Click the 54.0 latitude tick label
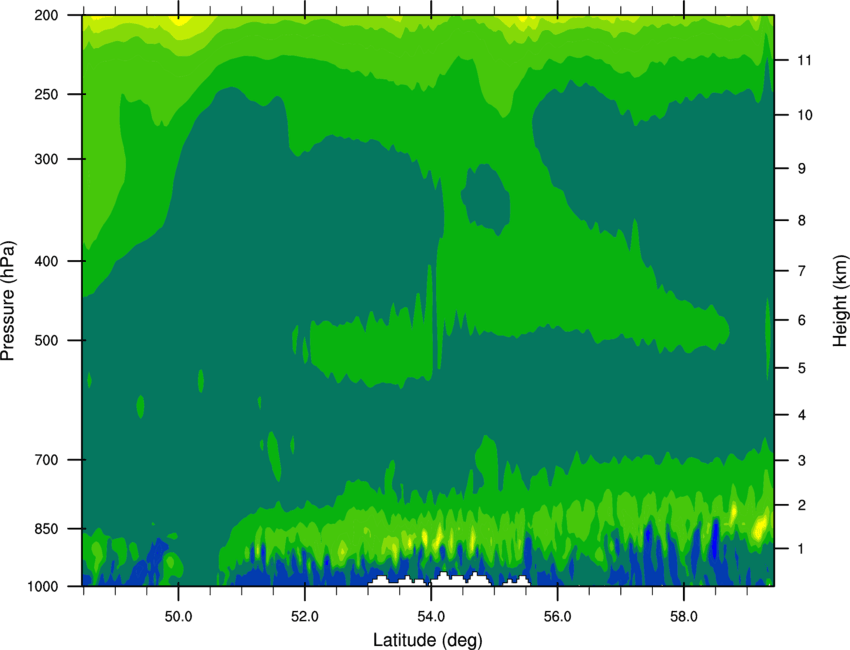The width and height of the screenshot is (850, 650). point(432,617)
